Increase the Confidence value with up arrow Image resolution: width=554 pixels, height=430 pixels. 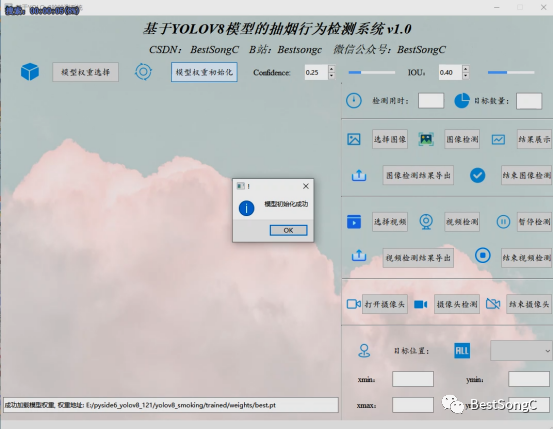[331, 69]
